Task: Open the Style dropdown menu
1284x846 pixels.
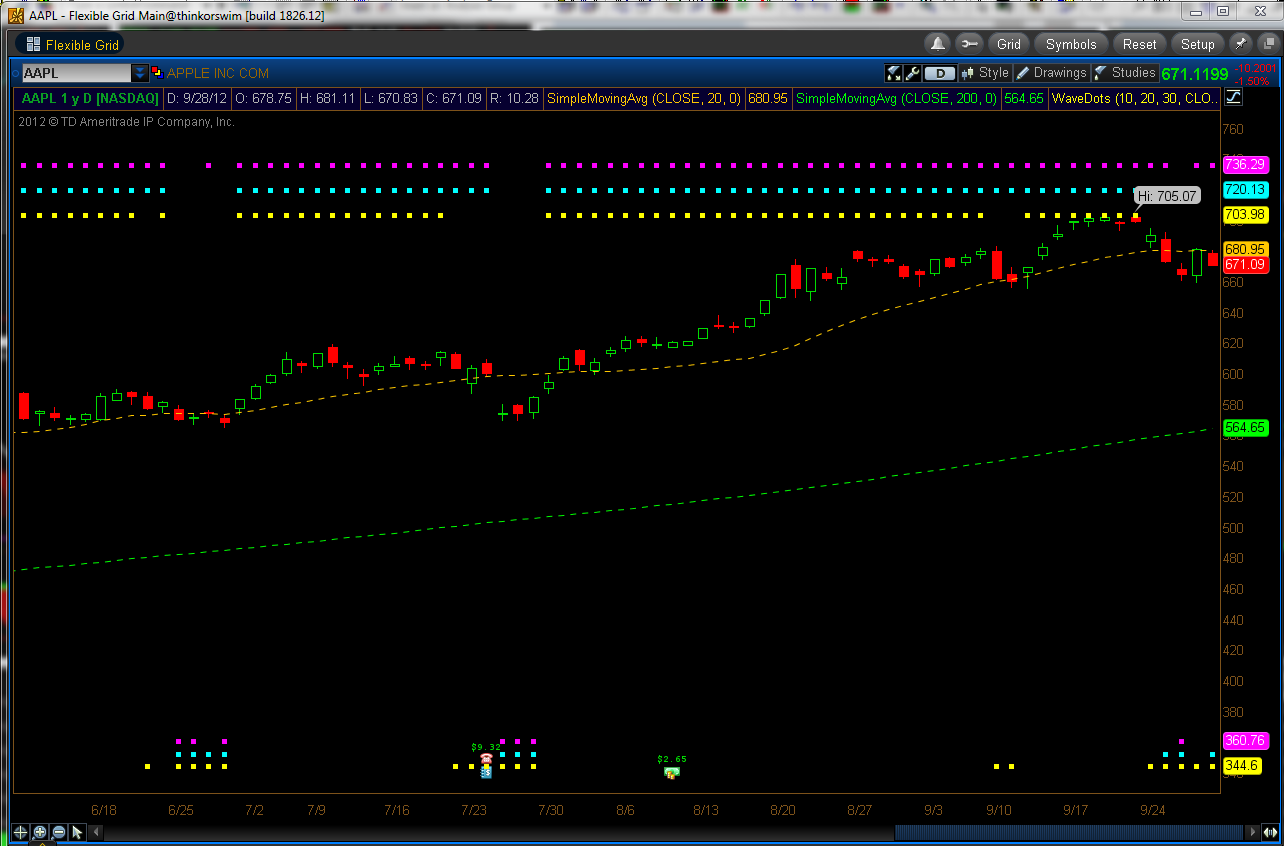Action: coord(985,73)
